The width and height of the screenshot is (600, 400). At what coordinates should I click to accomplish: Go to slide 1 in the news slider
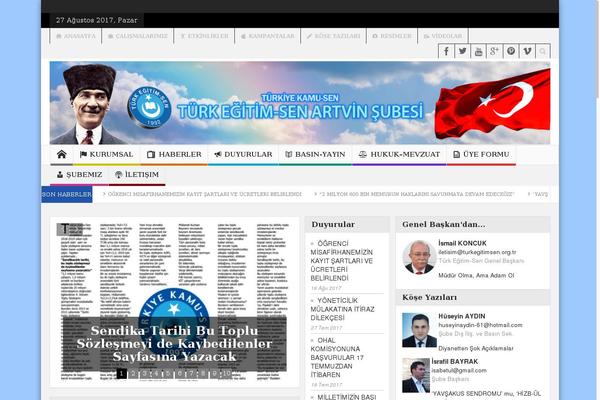coord(122,373)
